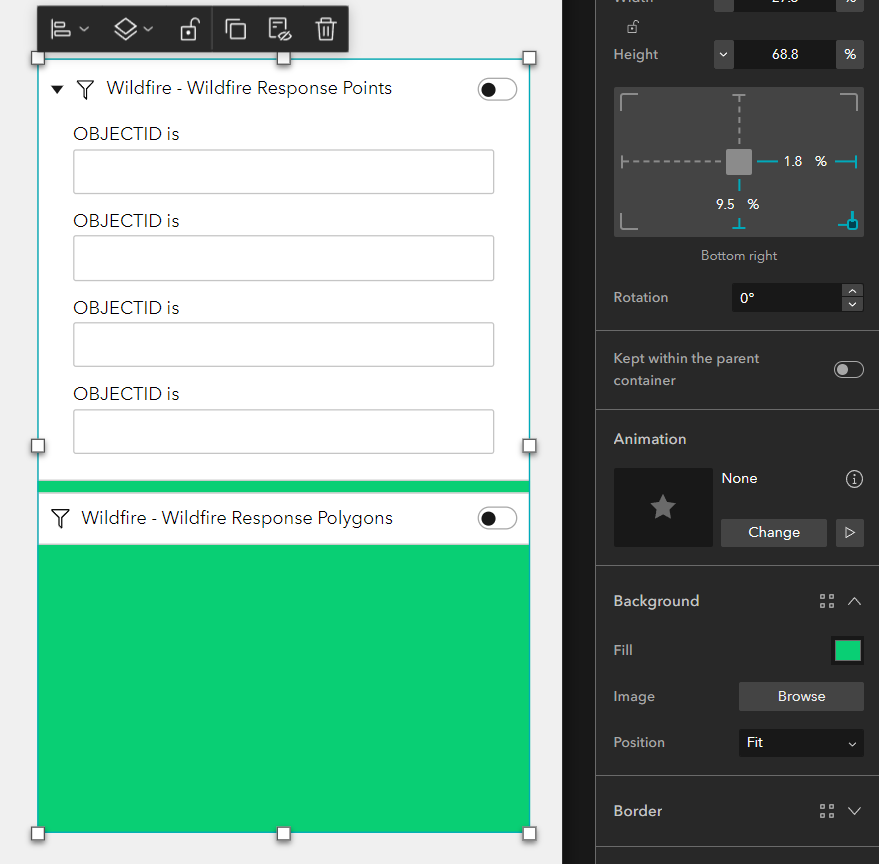Screen dimensions: 879x864
Task: Open the Border quick style grid icon
Action: (x=827, y=811)
